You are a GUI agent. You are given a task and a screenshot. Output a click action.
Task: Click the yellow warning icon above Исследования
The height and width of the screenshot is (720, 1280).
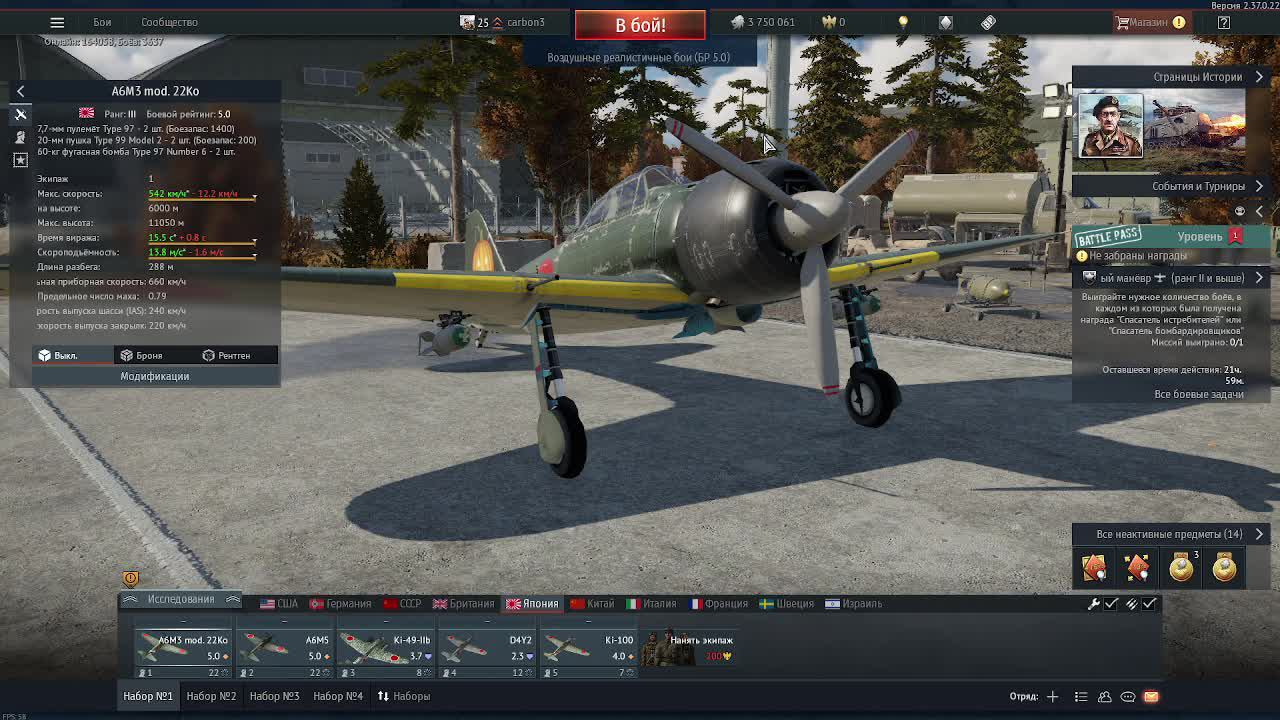click(130, 578)
